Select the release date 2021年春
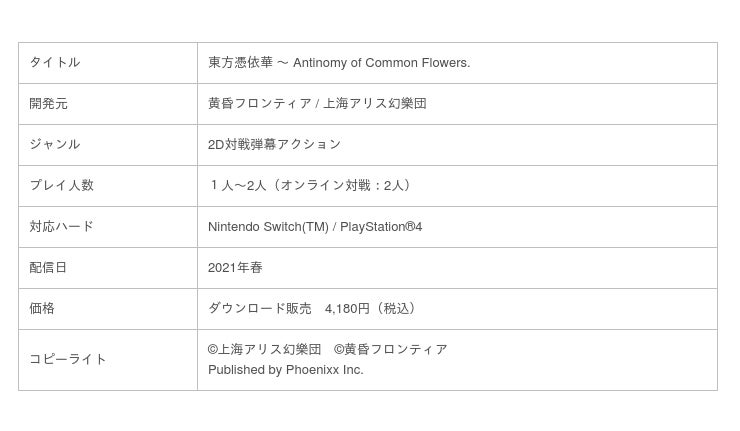The image size is (740, 431). coord(235,268)
